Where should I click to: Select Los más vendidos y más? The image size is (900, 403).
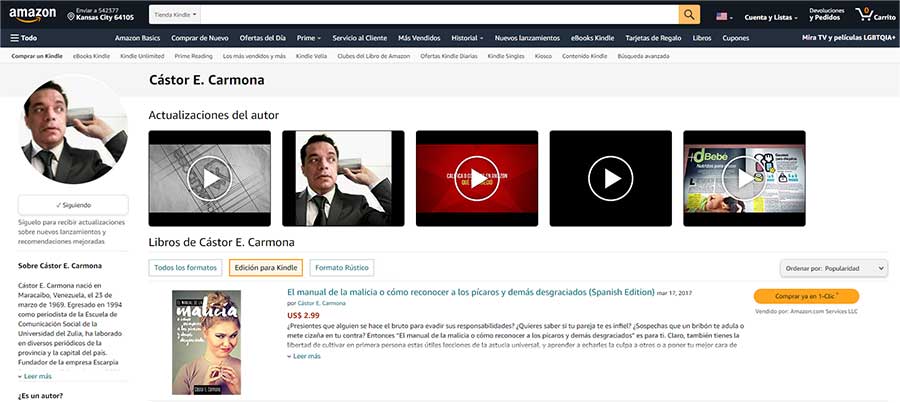coord(254,56)
